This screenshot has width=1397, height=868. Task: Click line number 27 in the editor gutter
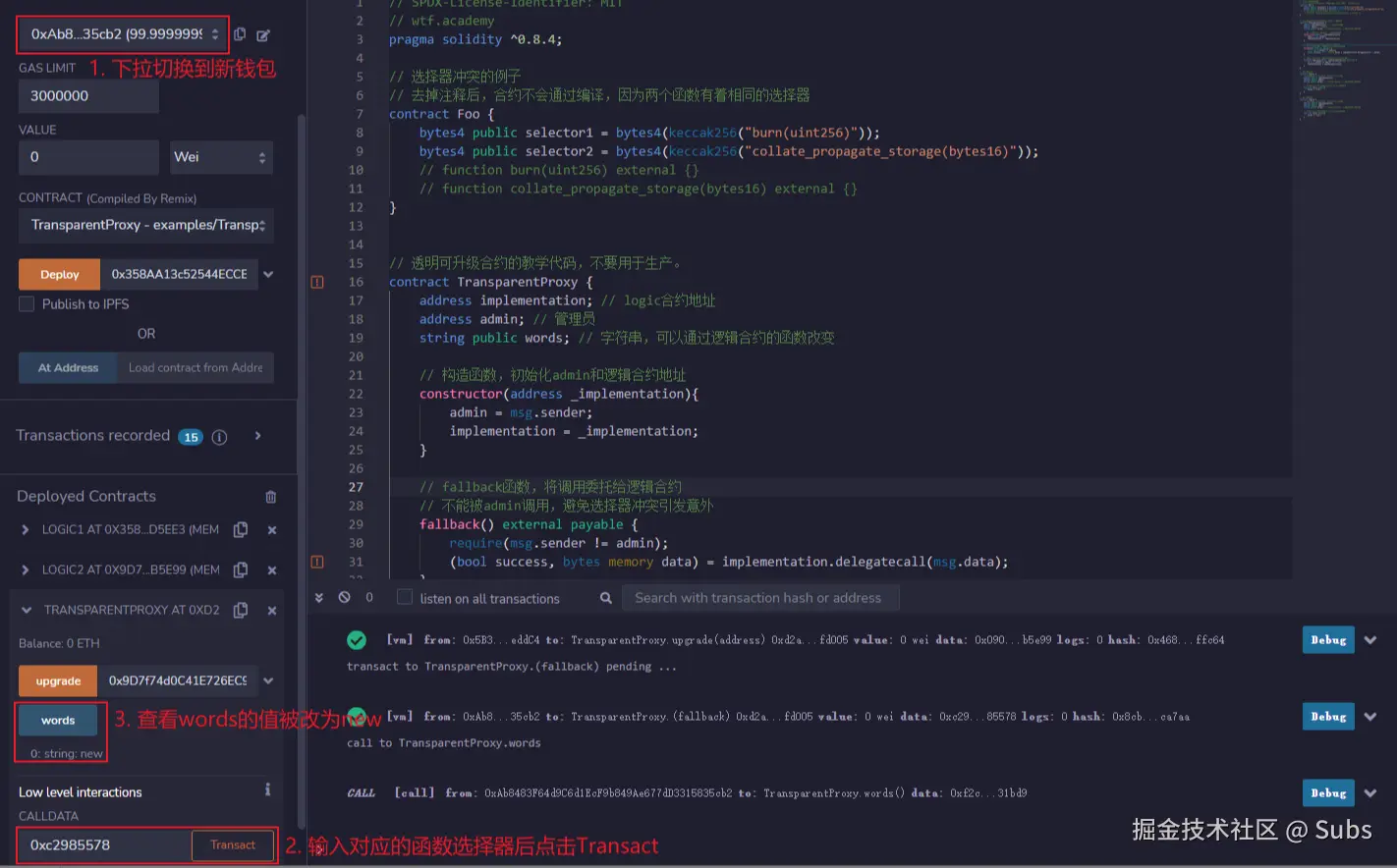point(356,487)
